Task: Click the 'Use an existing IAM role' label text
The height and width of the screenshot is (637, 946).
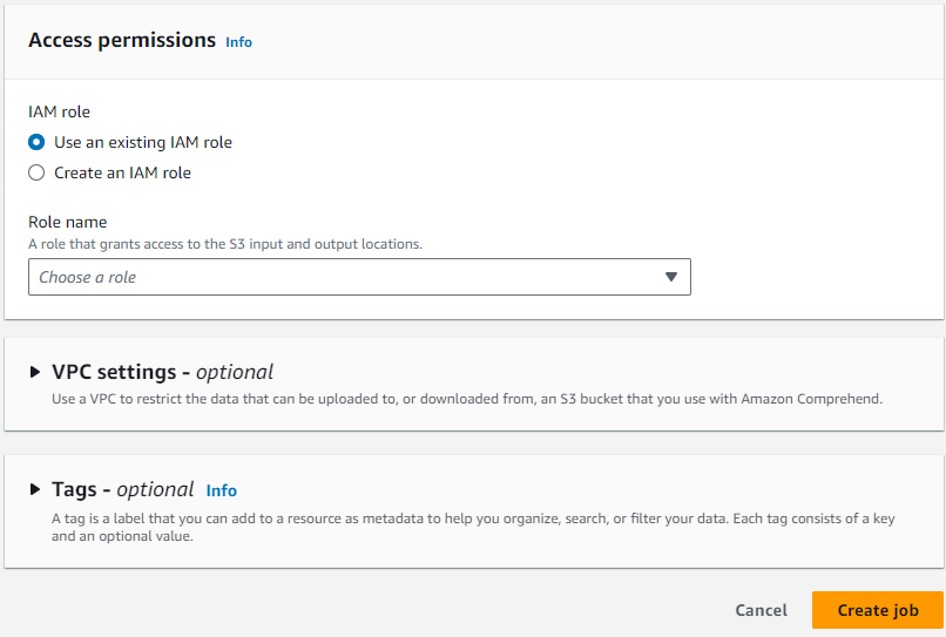Action: coord(143,142)
